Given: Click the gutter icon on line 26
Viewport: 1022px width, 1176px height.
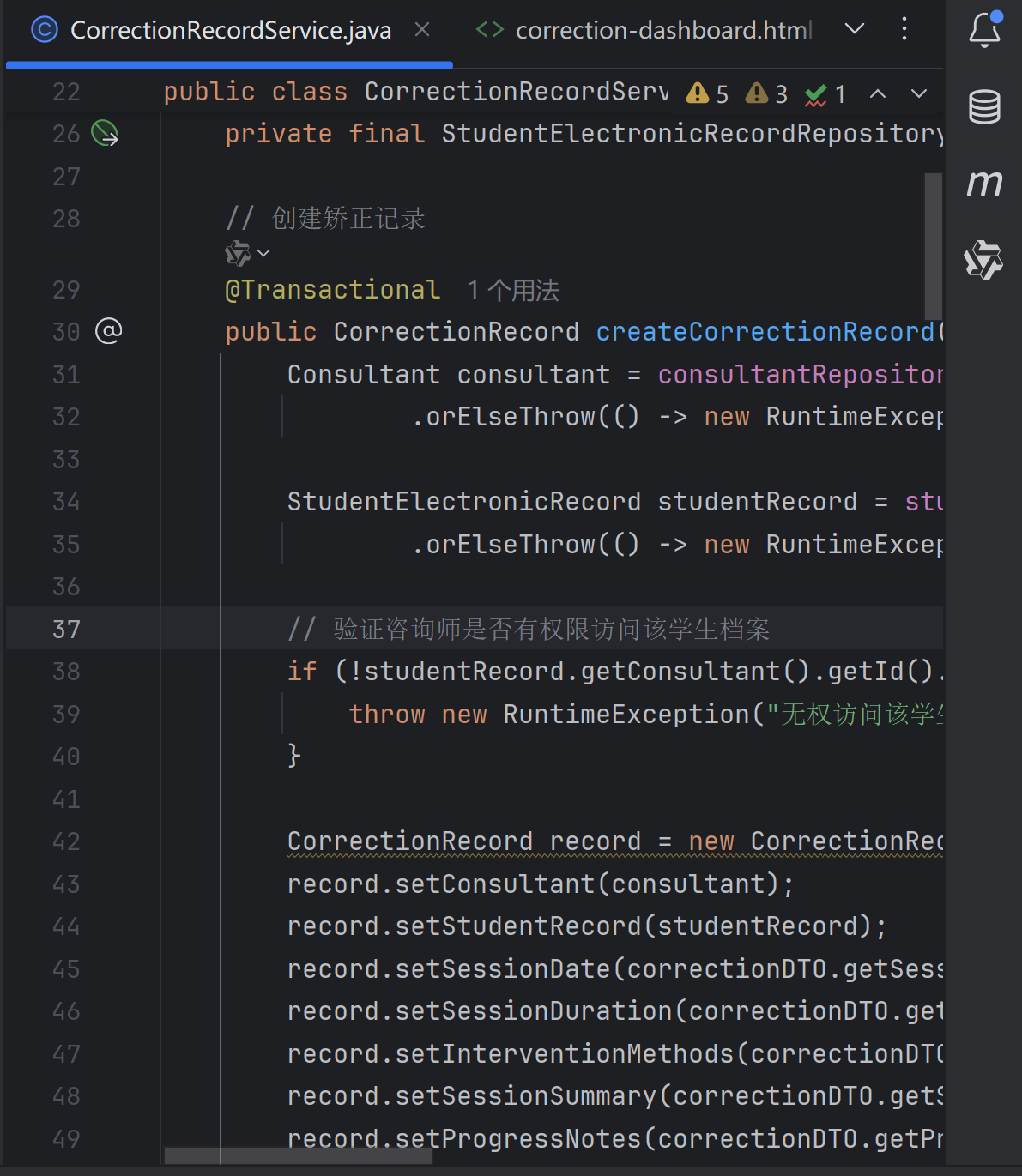Looking at the screenshot, I should [x=105, y=134].
